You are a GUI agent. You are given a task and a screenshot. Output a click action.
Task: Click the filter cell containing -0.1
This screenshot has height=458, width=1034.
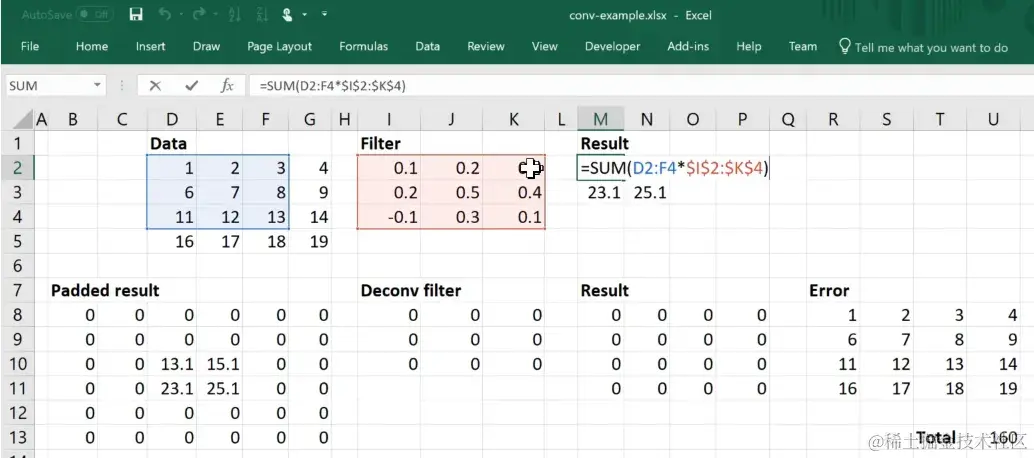click(x=388, y=217)
